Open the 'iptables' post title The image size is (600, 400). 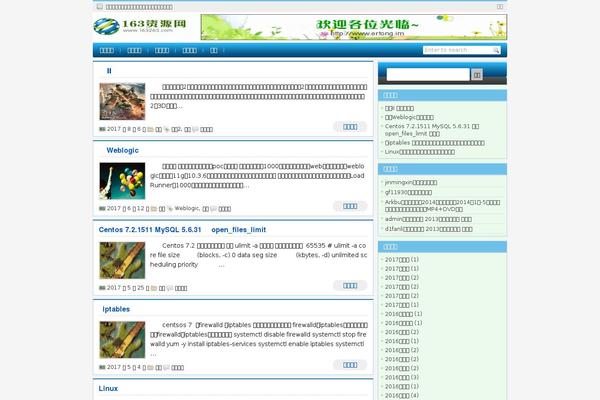116,309
